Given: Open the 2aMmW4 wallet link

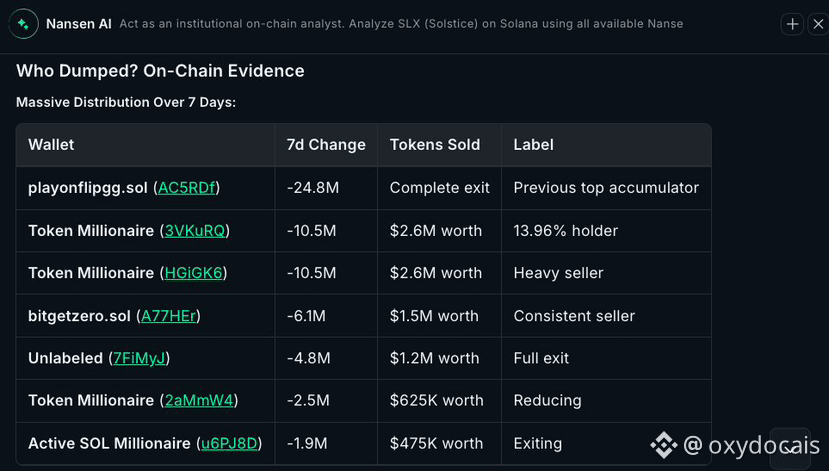Looking at the screenshot, I should tap(199, 400).
